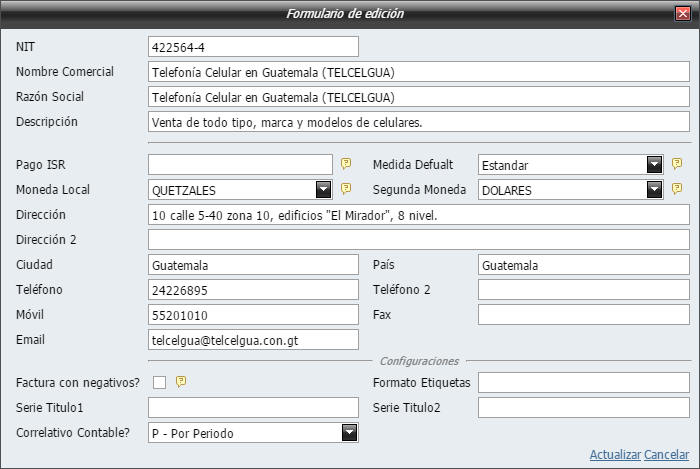Focus the empty Formato Etiquetas field
This screenshot has height=469, width=700.
pyautogui.click(x=584, y=382)
